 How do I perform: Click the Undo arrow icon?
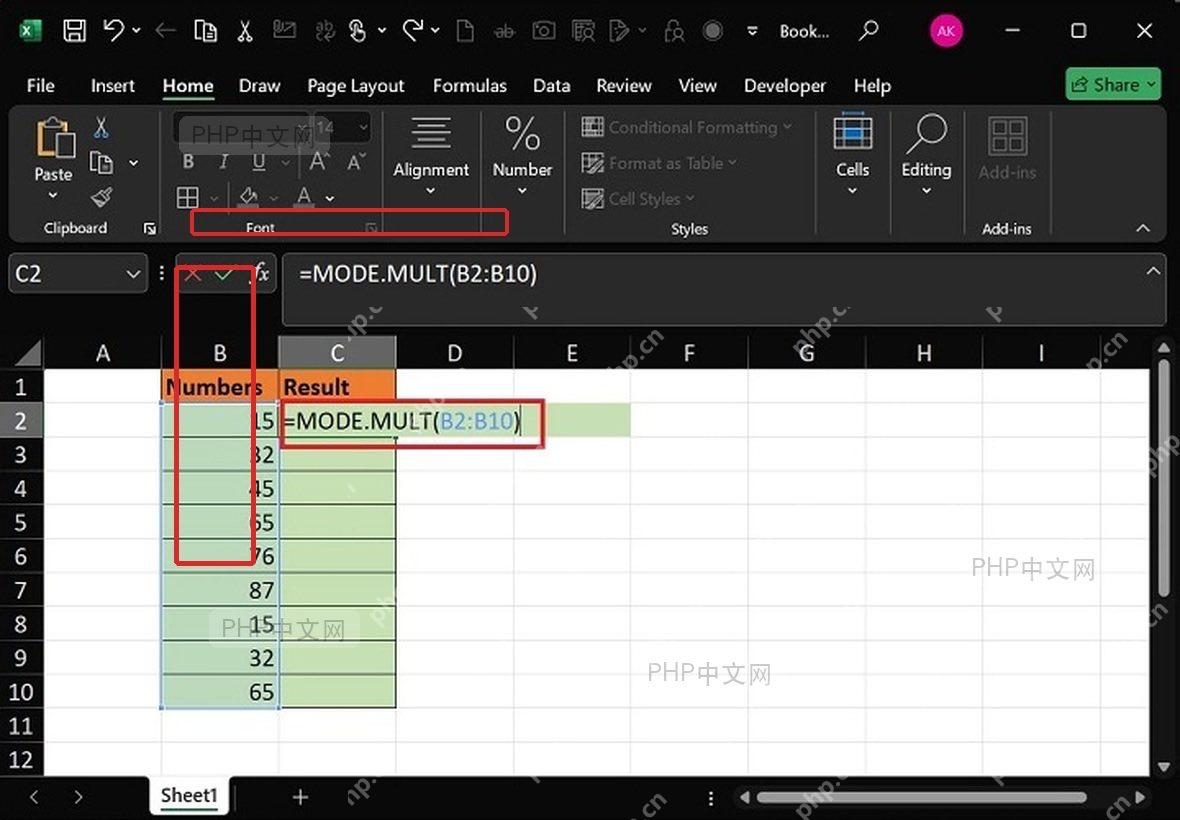pos(113,30)
